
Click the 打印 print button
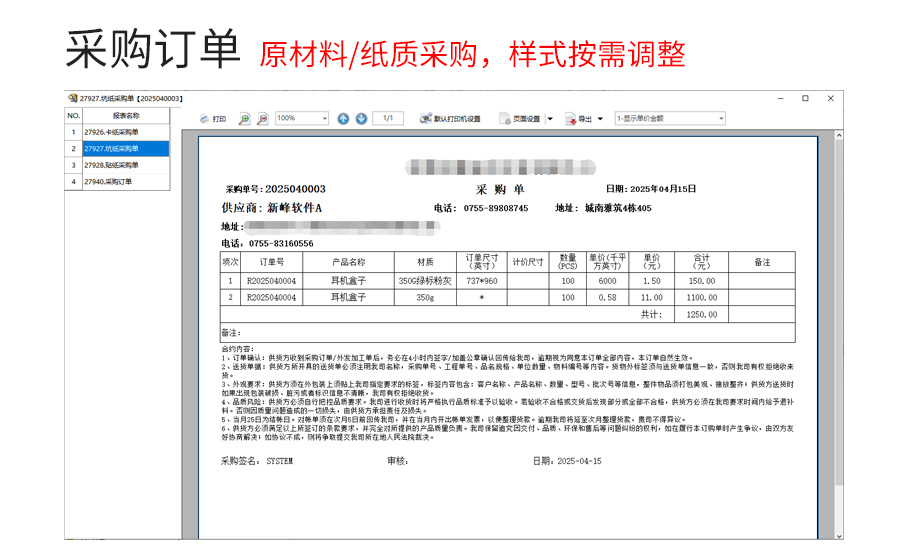coord(212,119)
